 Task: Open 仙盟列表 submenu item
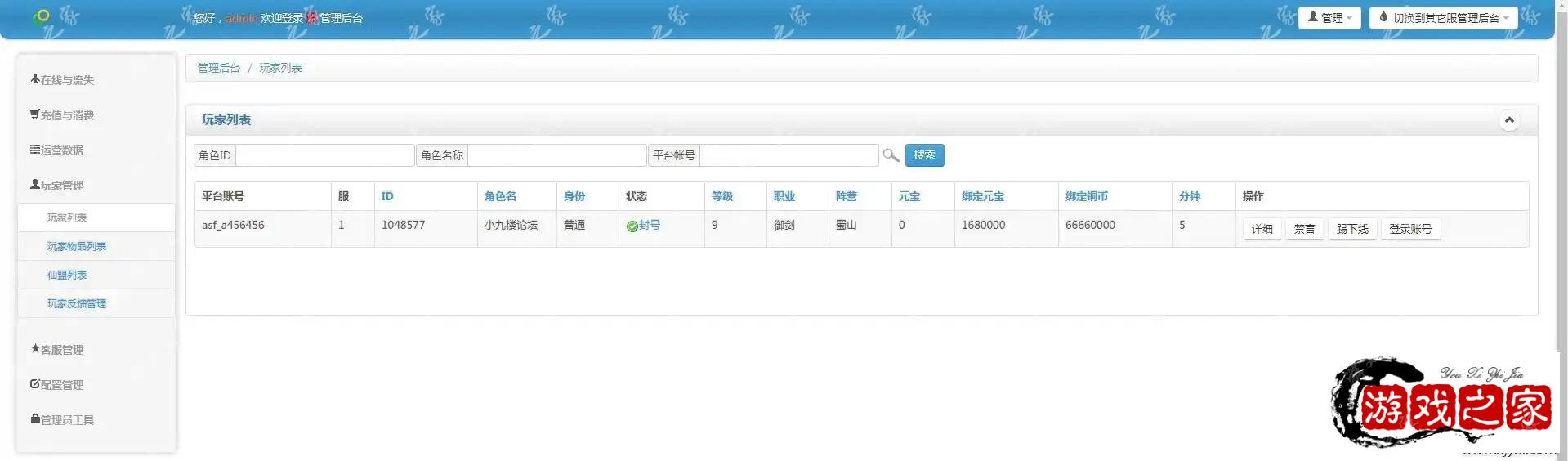[67, 275]
